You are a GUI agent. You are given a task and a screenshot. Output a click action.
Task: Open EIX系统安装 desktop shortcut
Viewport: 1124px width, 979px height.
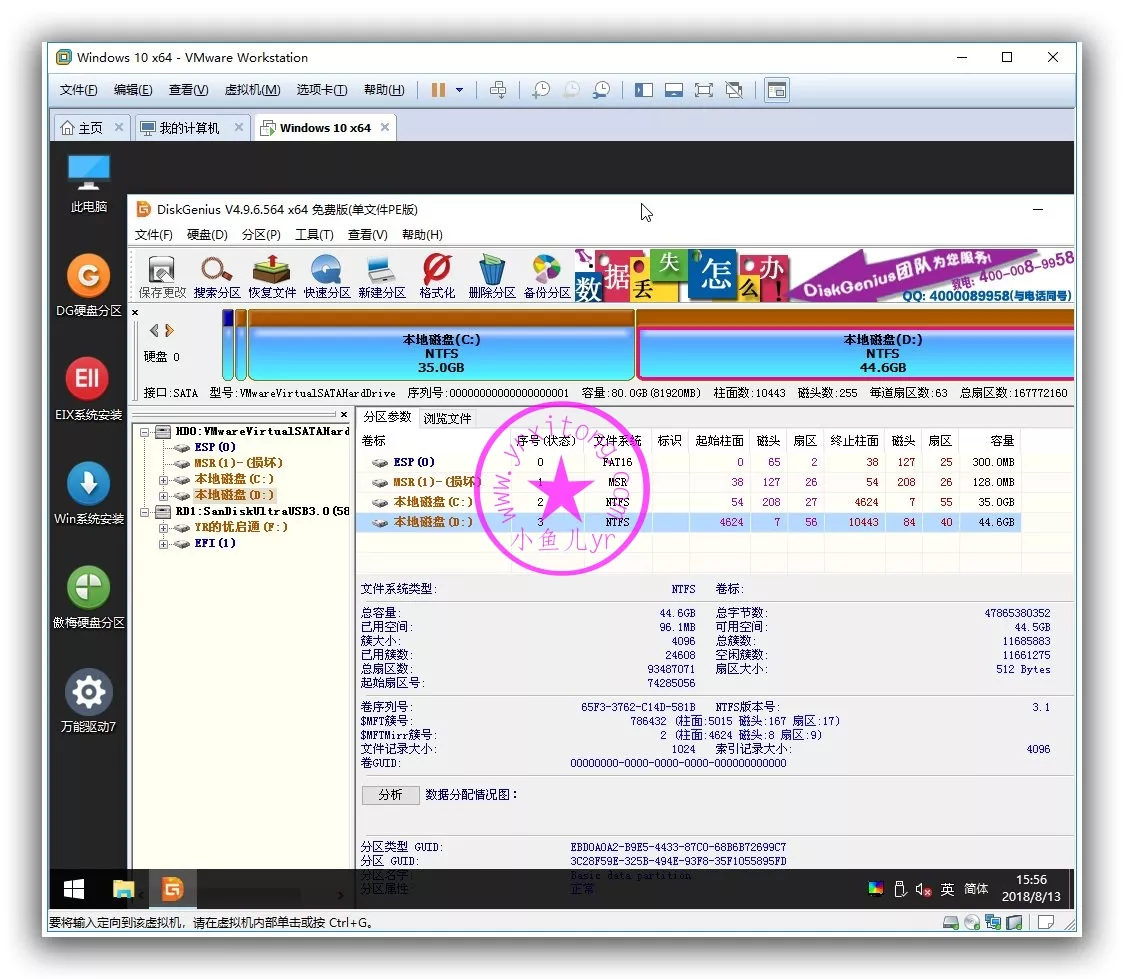[88, 388]
